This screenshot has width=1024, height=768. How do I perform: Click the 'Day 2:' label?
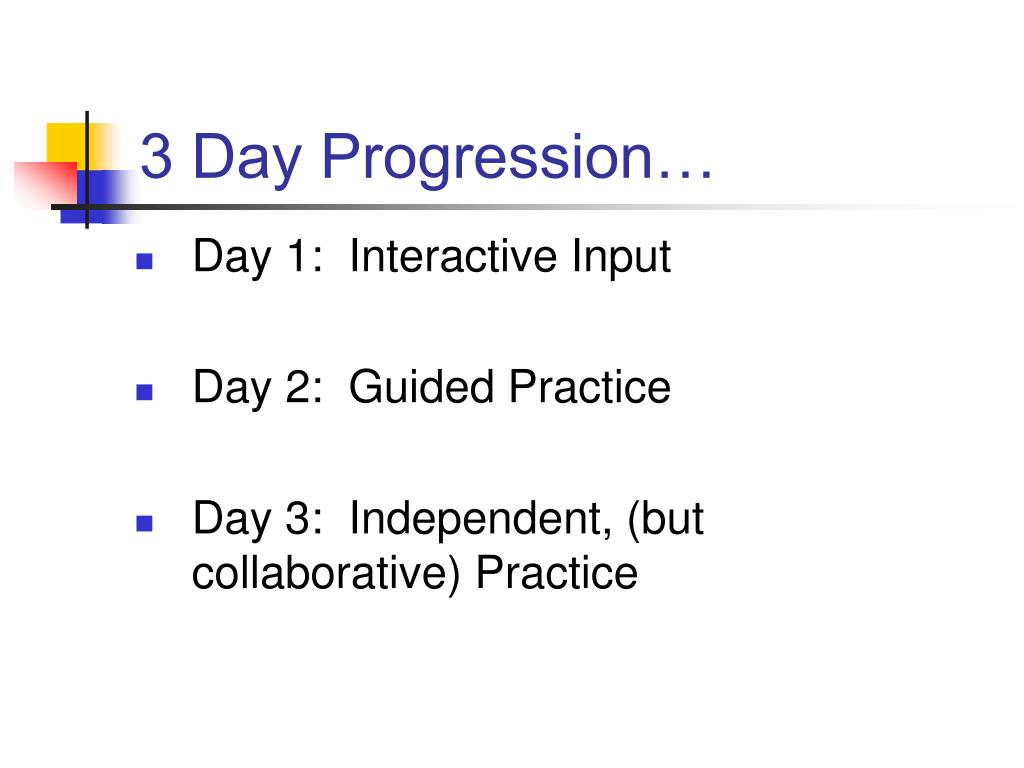[x=258, y=388]
